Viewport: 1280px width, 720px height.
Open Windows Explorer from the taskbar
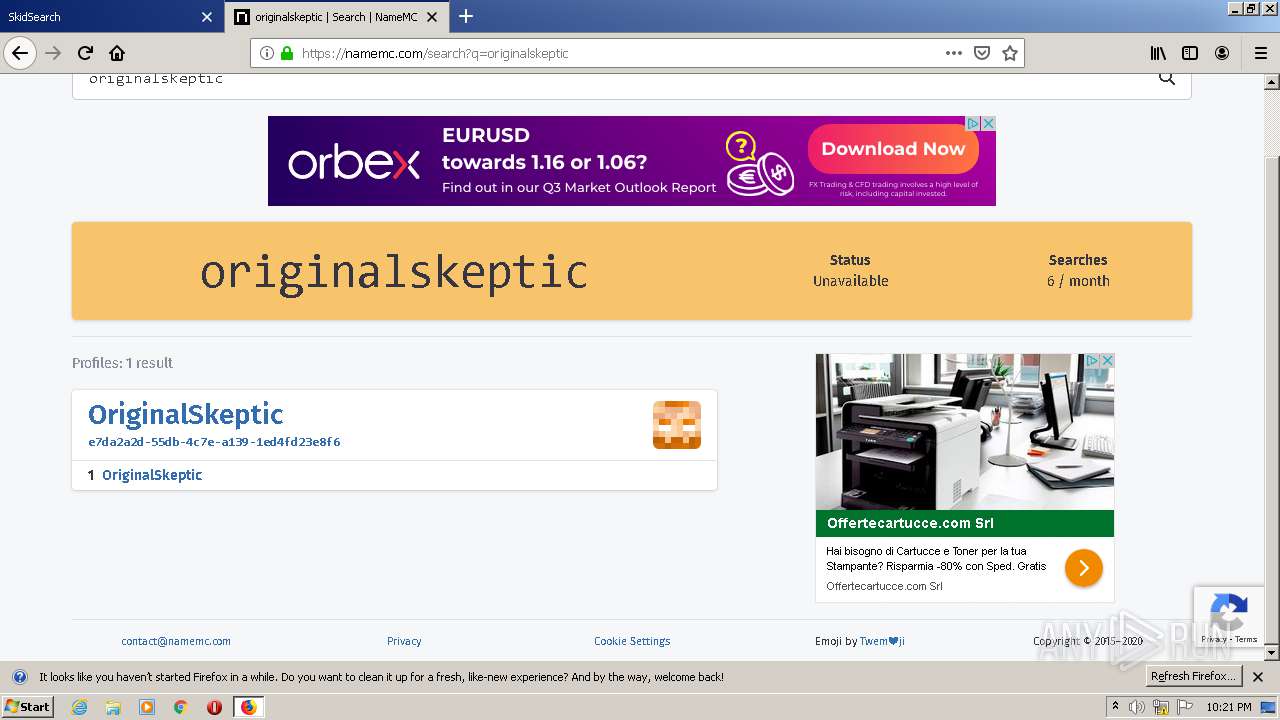[x=113, y=707]
